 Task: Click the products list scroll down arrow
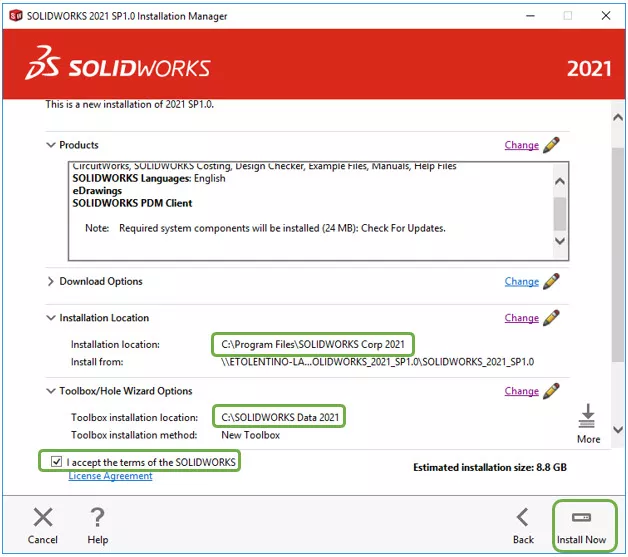pos(560,241)
